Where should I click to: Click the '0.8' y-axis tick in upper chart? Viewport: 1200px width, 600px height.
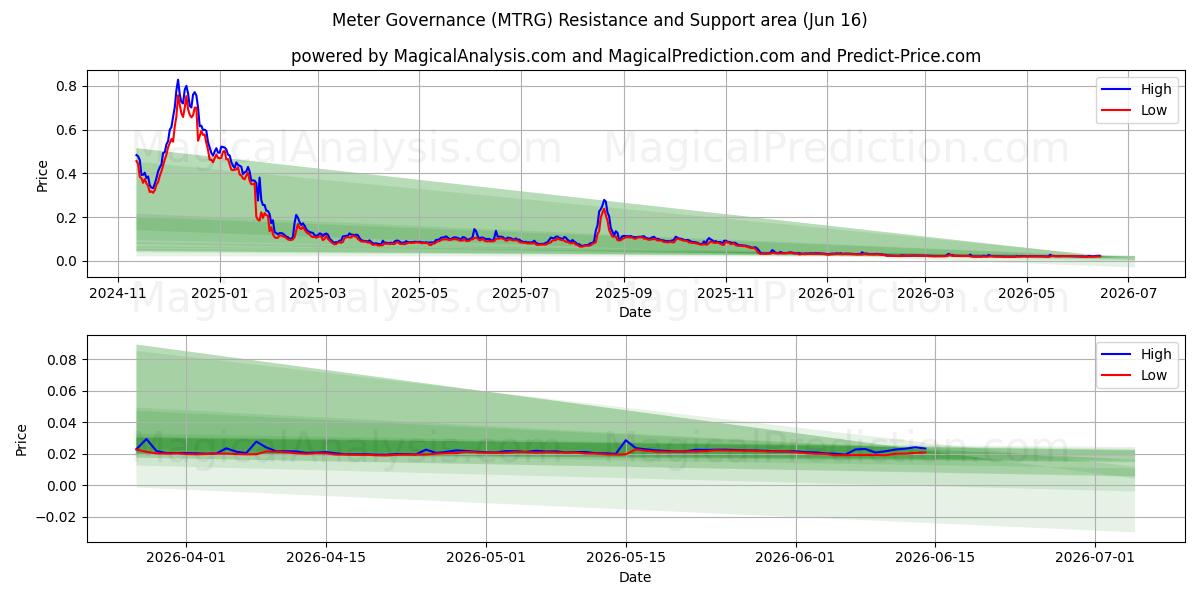(x=67, y=86)
